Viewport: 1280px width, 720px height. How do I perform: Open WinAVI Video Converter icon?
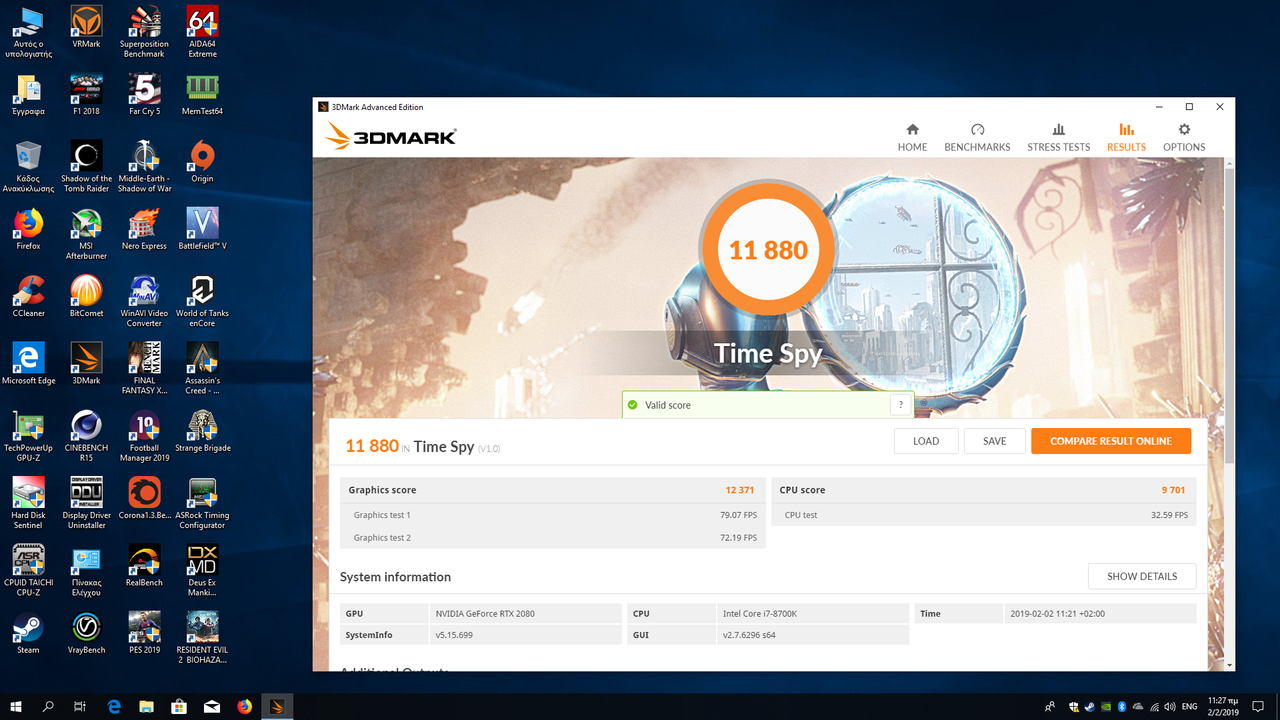[144, 301]
